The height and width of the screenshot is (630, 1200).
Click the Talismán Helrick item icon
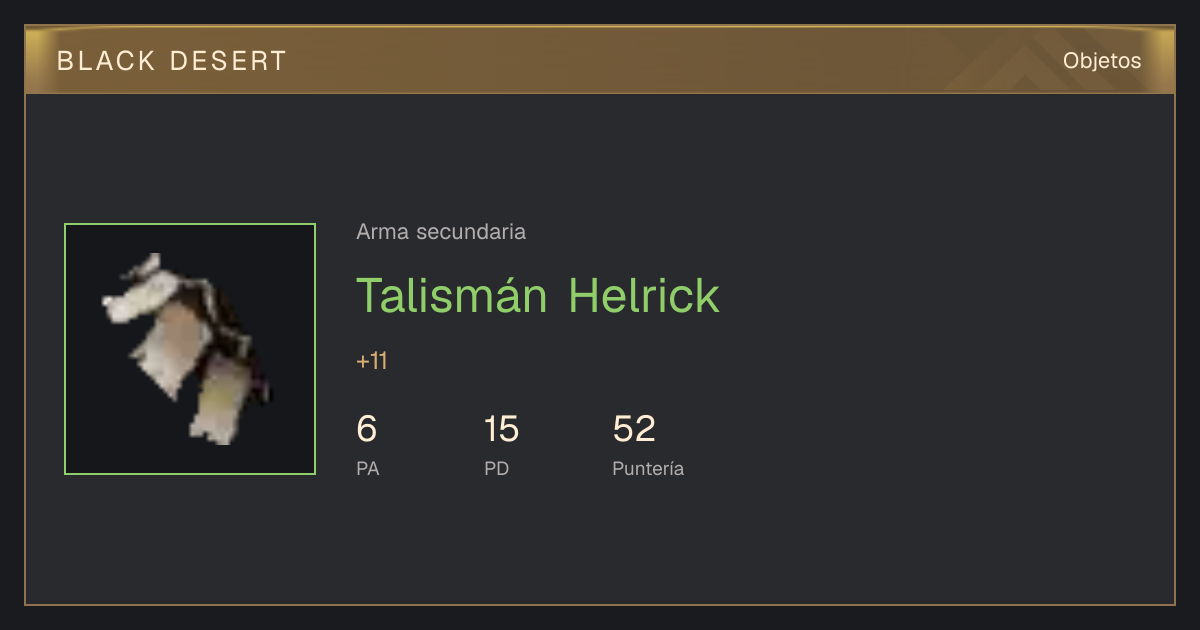click(x=190, y=349)
